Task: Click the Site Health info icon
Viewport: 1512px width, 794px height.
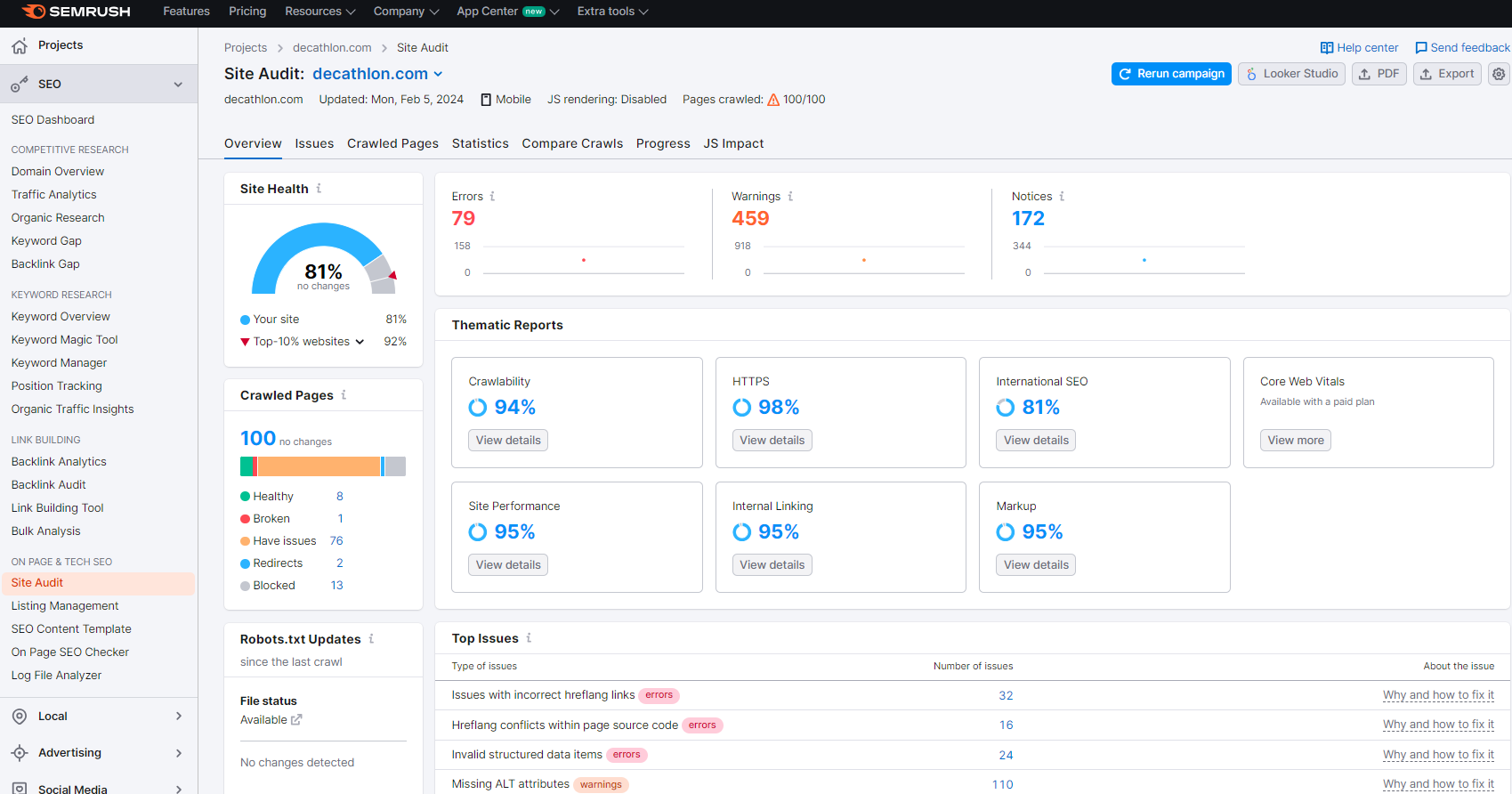Action: click(x=319, y=189)
